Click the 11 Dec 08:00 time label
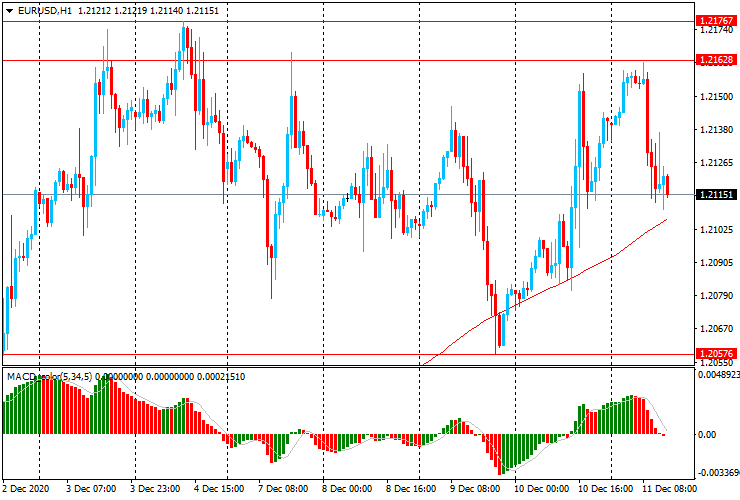Viewport: 740px width, 500px height. (x=669, y=488)
